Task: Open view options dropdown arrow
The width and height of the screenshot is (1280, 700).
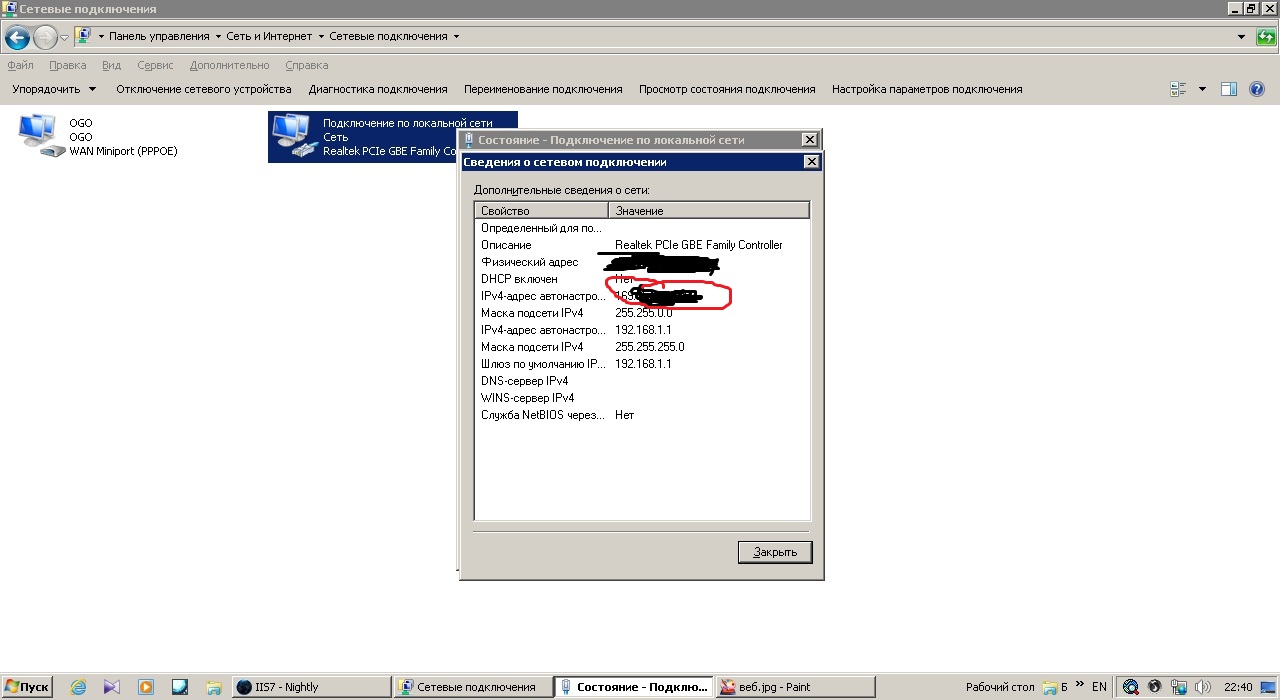Action: pyautogui.click(x=1202, y=89)
